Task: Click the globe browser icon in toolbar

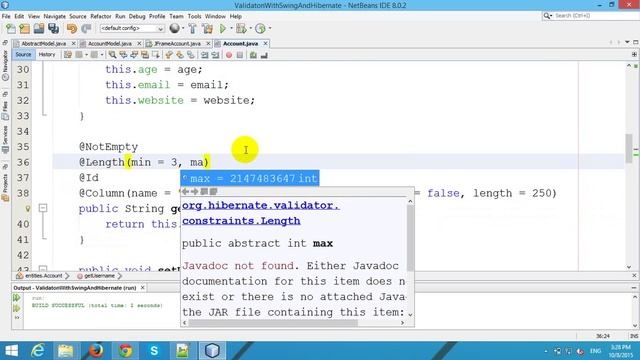Action: coord(175,28)
